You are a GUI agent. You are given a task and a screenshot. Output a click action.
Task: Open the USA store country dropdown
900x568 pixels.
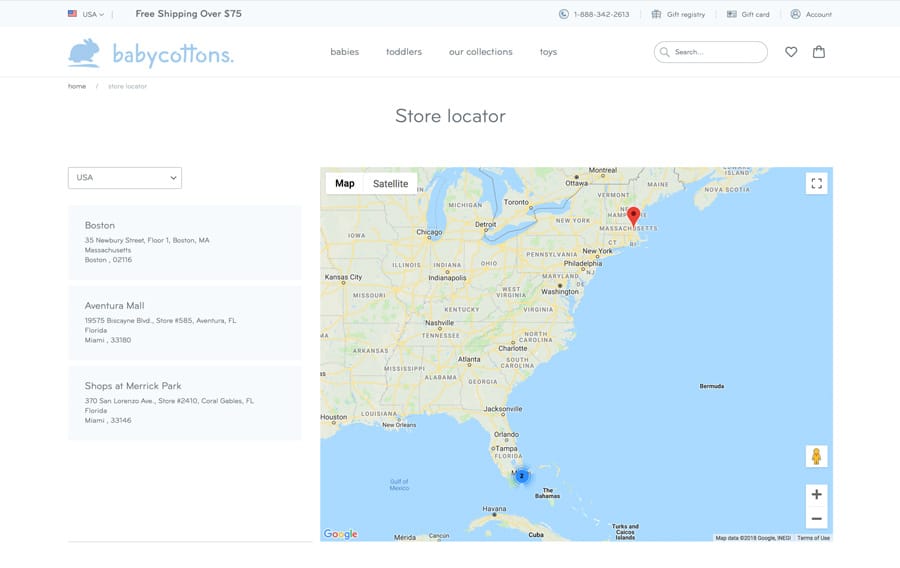[x=125, y=178]
